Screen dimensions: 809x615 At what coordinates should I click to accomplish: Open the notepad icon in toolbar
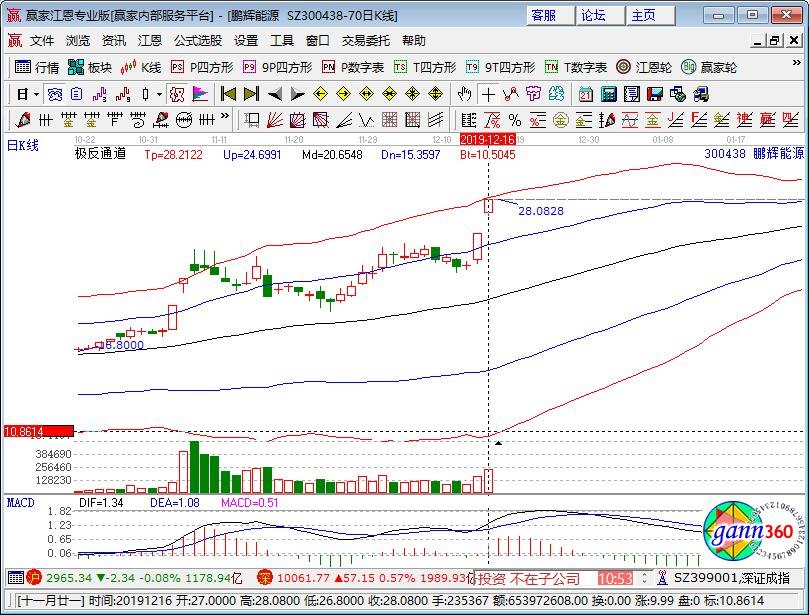(632, 94)
